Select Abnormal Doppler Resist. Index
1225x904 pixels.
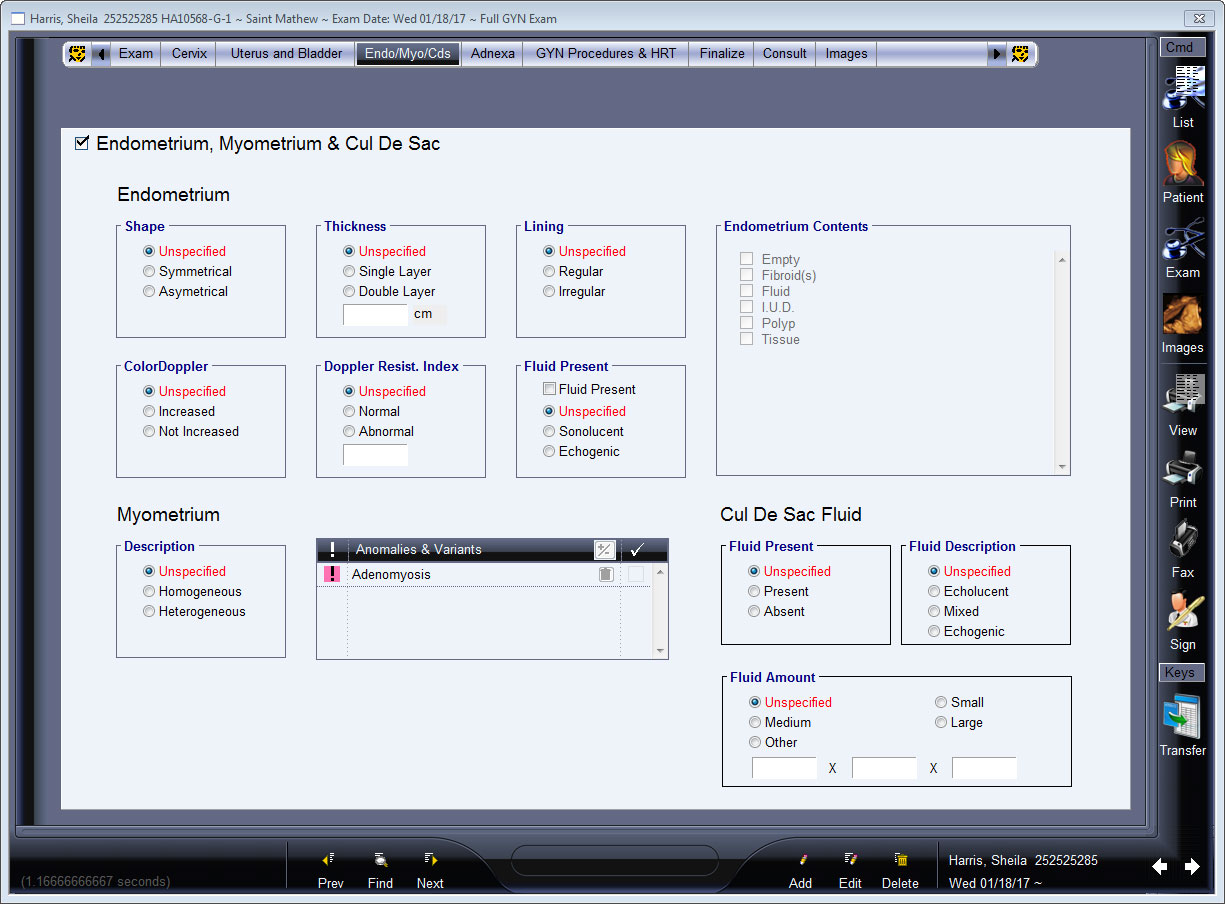tap(349, 431)
